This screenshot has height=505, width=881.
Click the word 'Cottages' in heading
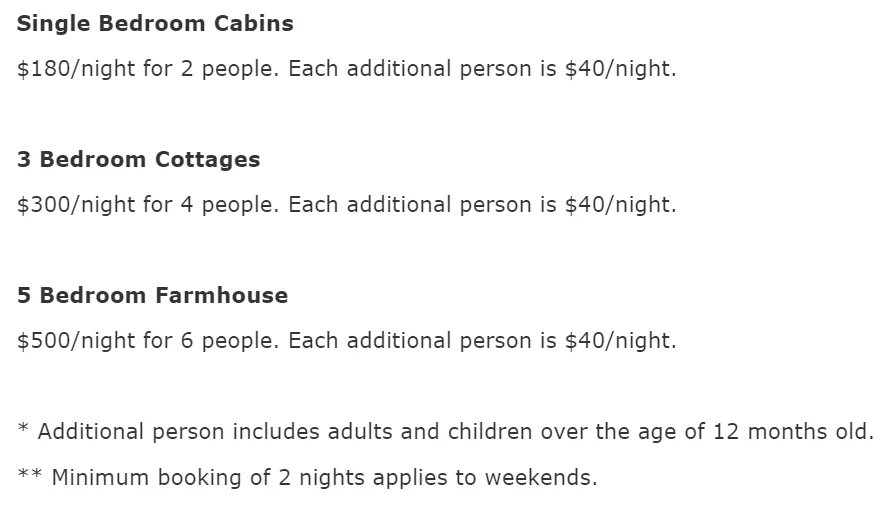208,160
